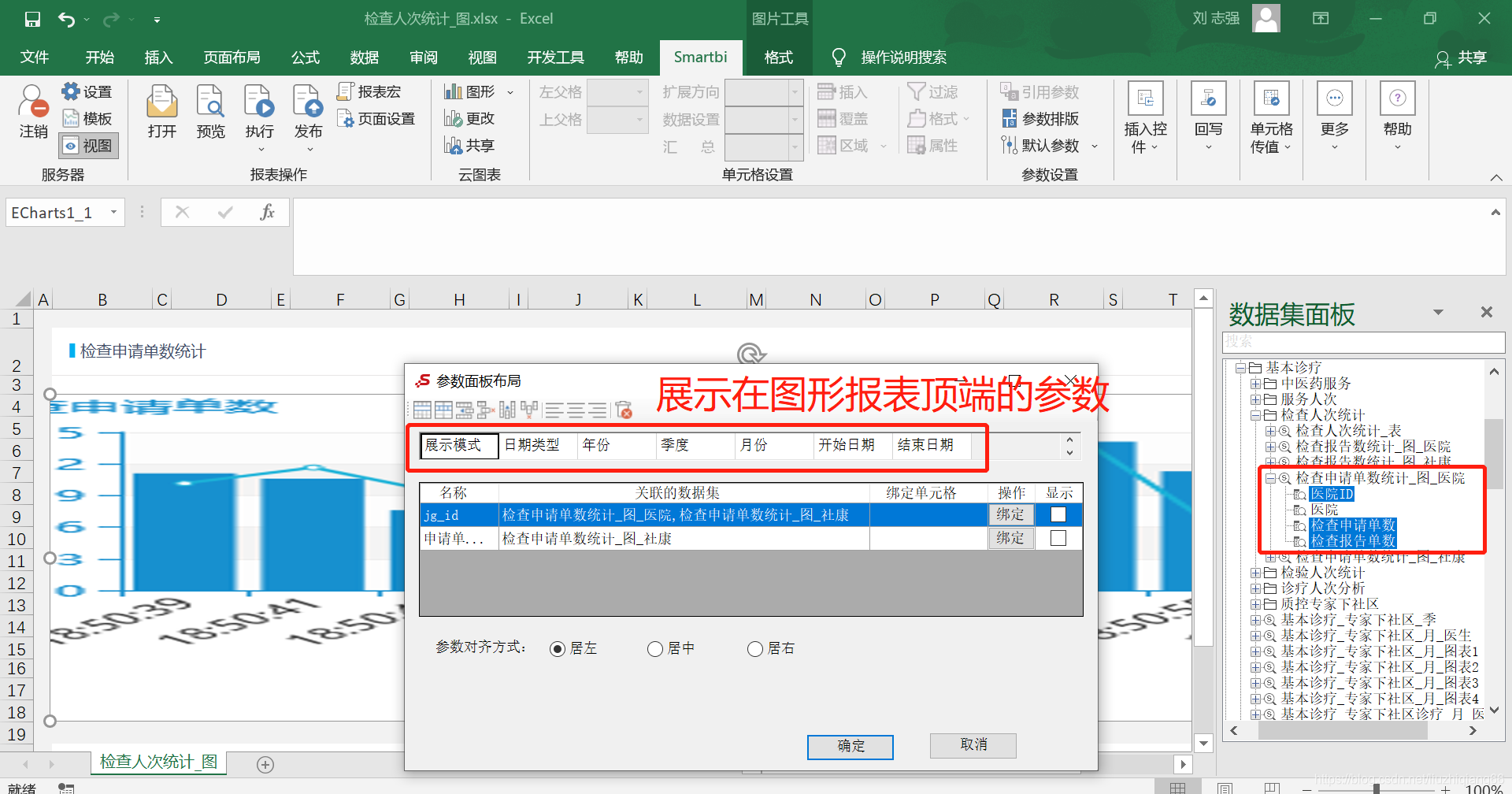Click the trash delete icon in dialog
1512x794 pixels.
(624, 410)
